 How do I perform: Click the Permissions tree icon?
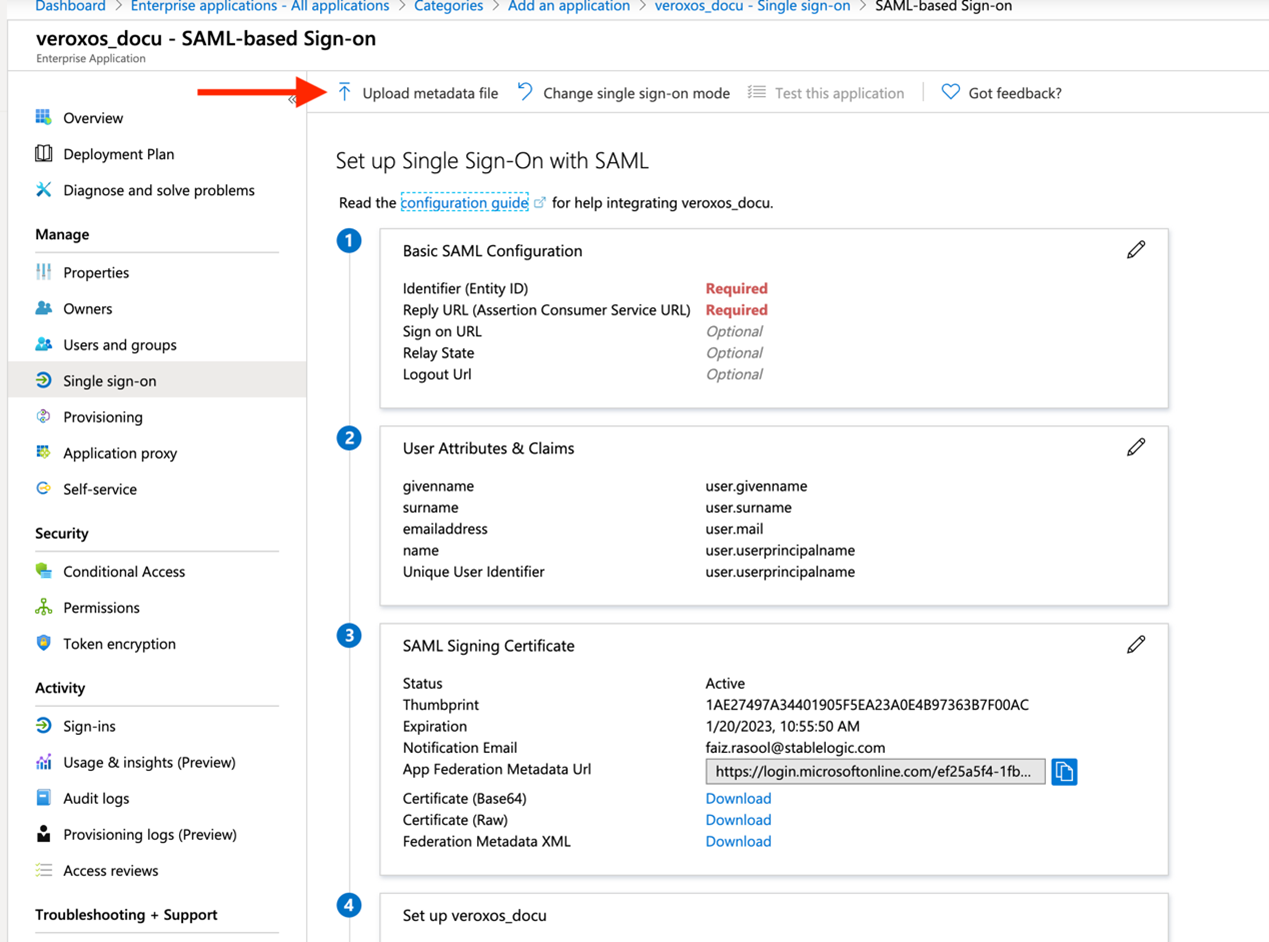coord(43,607)
